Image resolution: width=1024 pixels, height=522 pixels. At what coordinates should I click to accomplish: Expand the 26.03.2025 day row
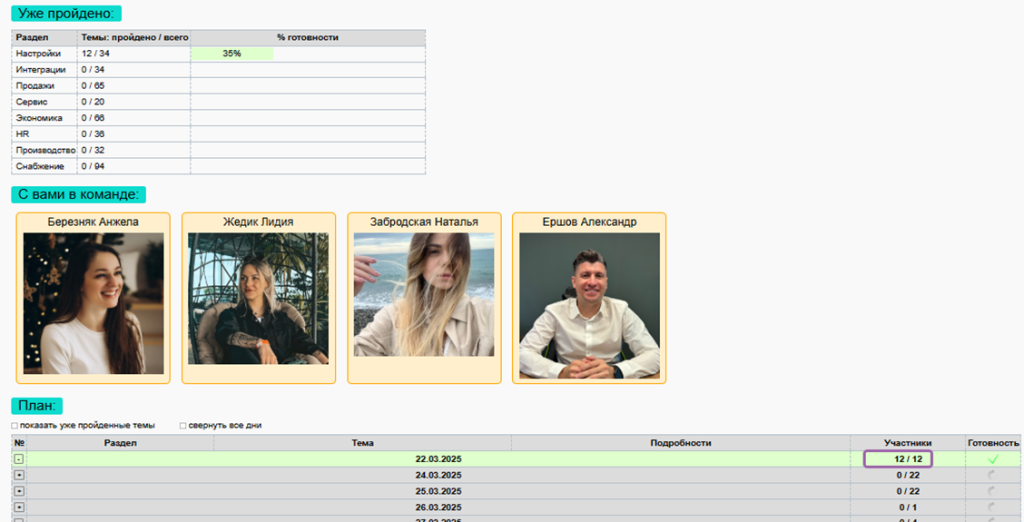click(19, 507)
